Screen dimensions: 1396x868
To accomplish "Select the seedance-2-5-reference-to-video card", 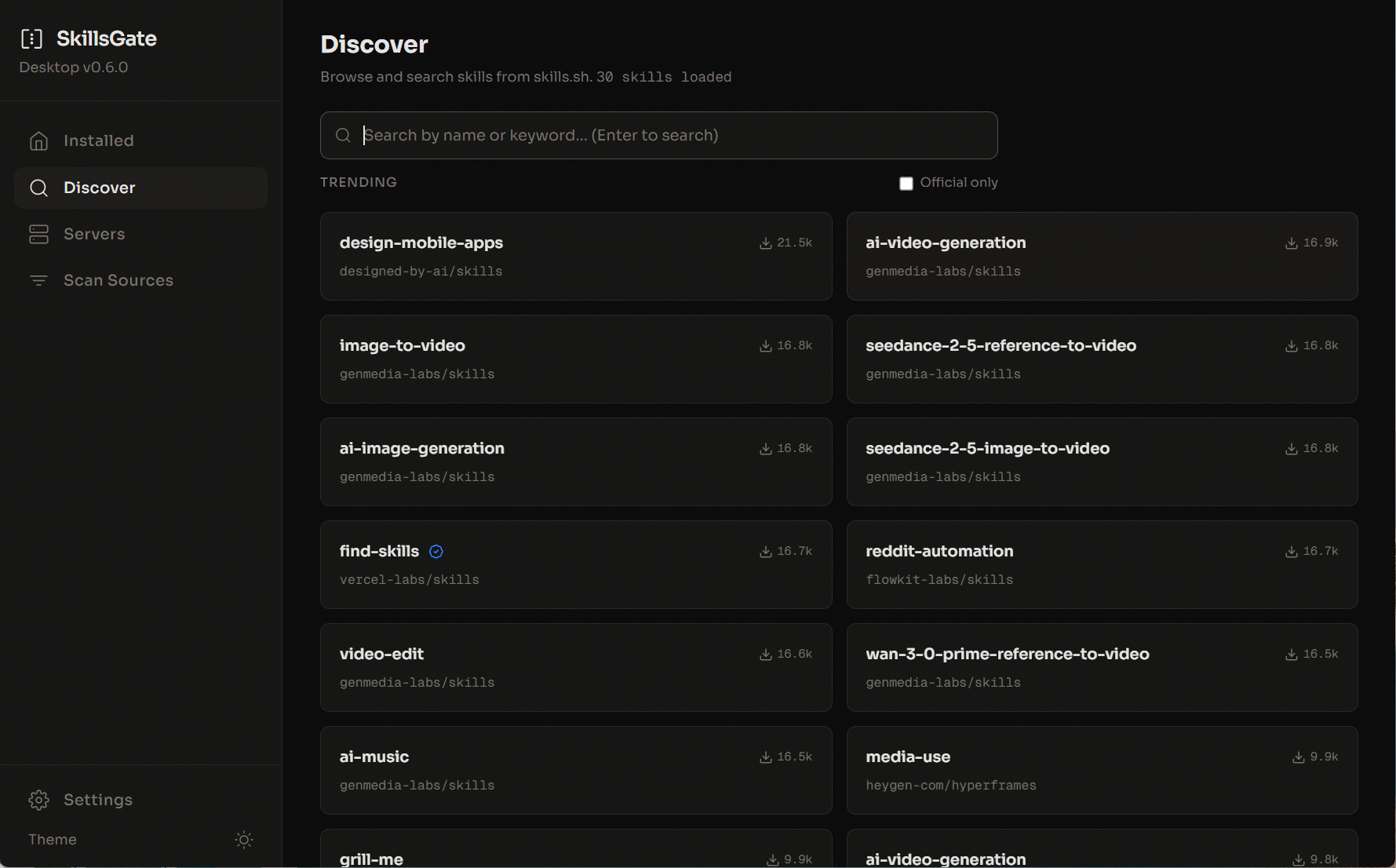I will pyautogui.click(x=1102, y=359).
